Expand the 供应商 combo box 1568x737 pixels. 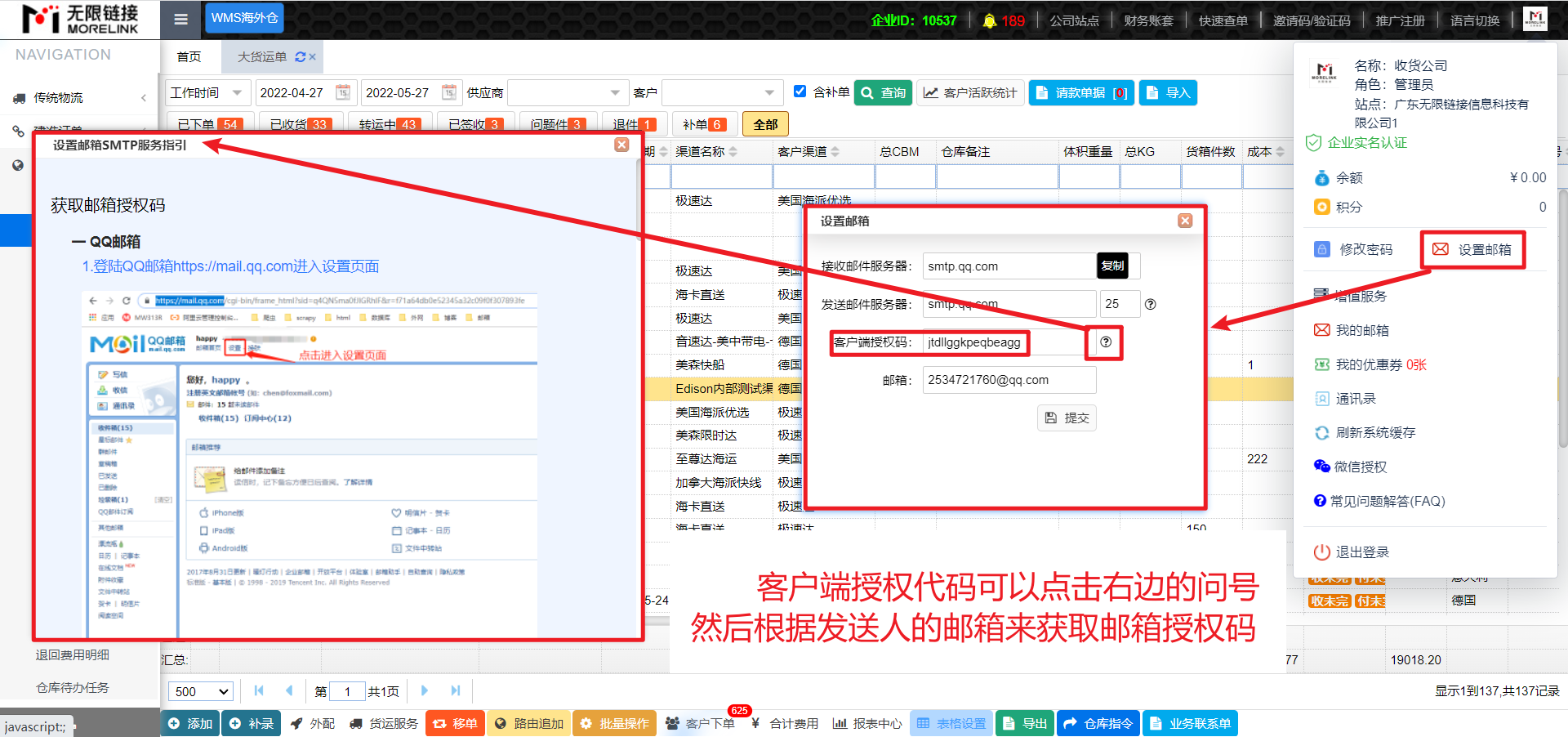coord(615,93)
